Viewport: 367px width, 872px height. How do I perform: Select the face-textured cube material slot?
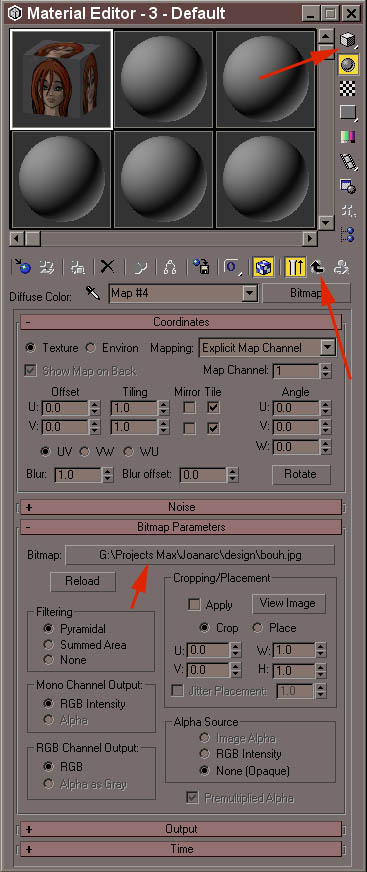pos(61,79)
